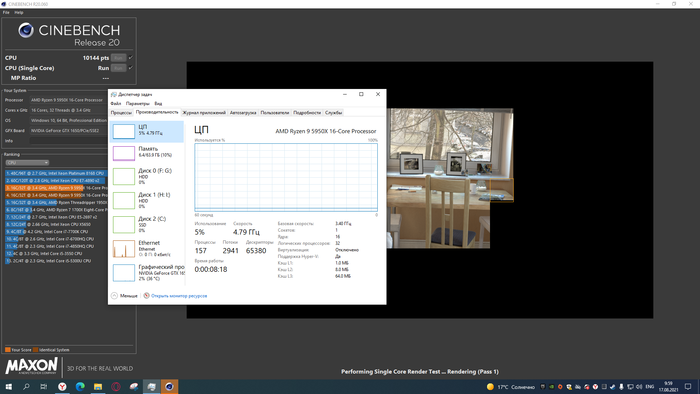Open Вид menu in Task Manager

[158, 104]
